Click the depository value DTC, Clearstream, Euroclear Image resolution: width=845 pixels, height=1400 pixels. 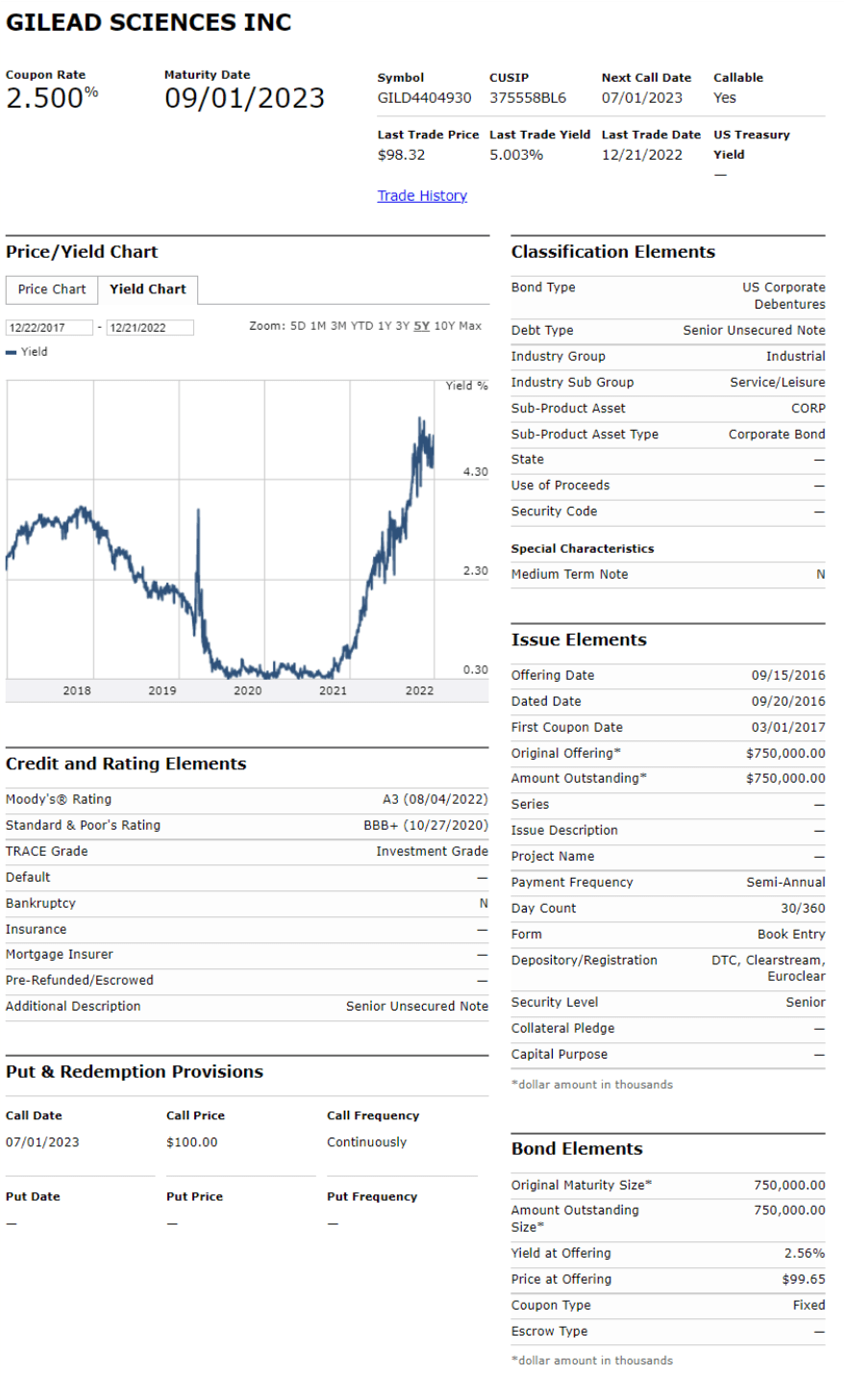pyautogui.click(x=768, y=968)
